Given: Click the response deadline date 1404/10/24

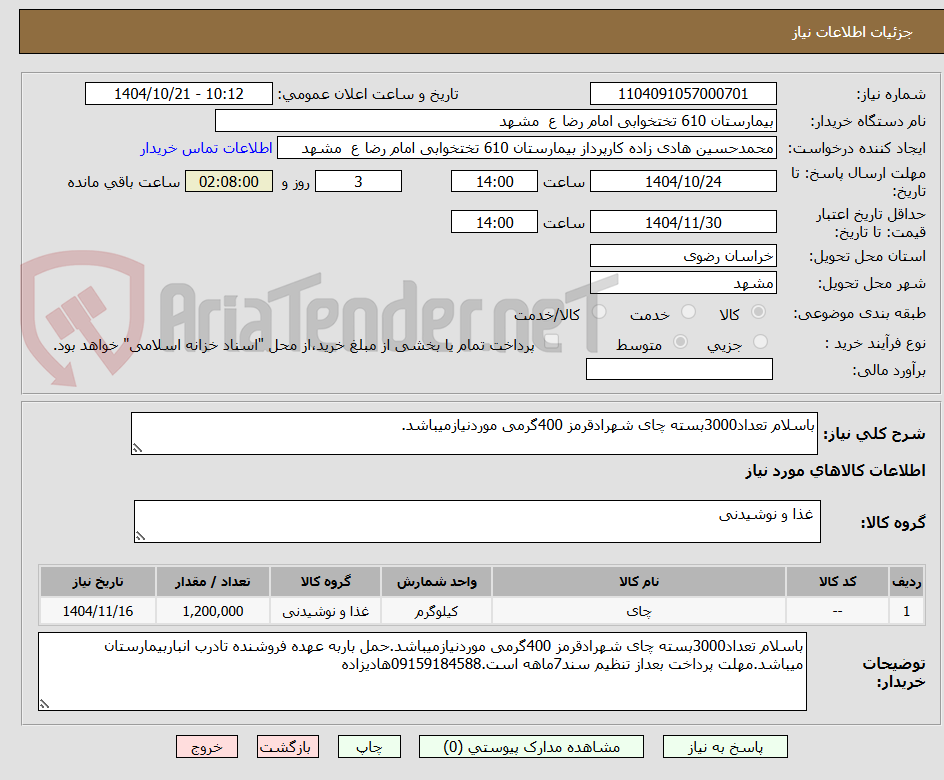Looking at the screenshot, I should pyautogui.click(x=683, y=181).
